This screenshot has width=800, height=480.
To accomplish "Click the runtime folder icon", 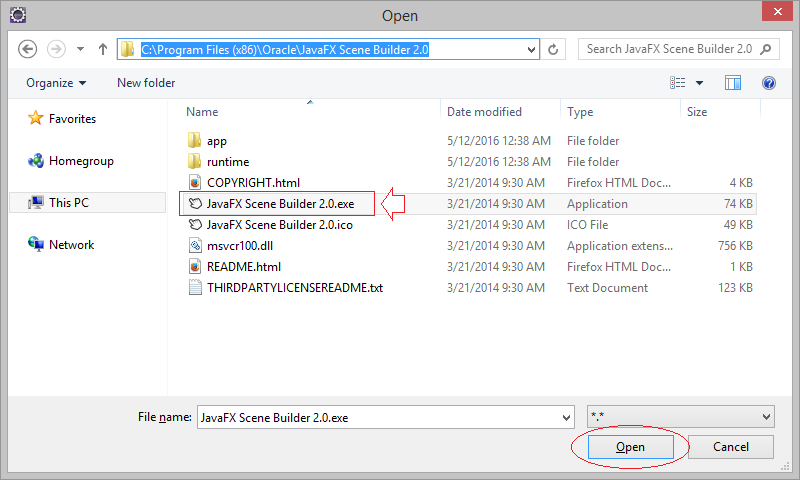I will coord(194,161).
